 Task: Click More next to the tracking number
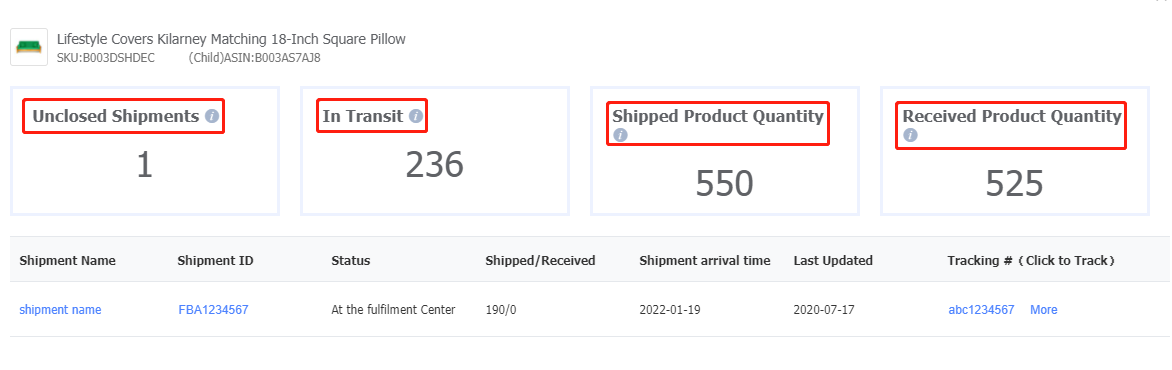[x=1043, y=309]
